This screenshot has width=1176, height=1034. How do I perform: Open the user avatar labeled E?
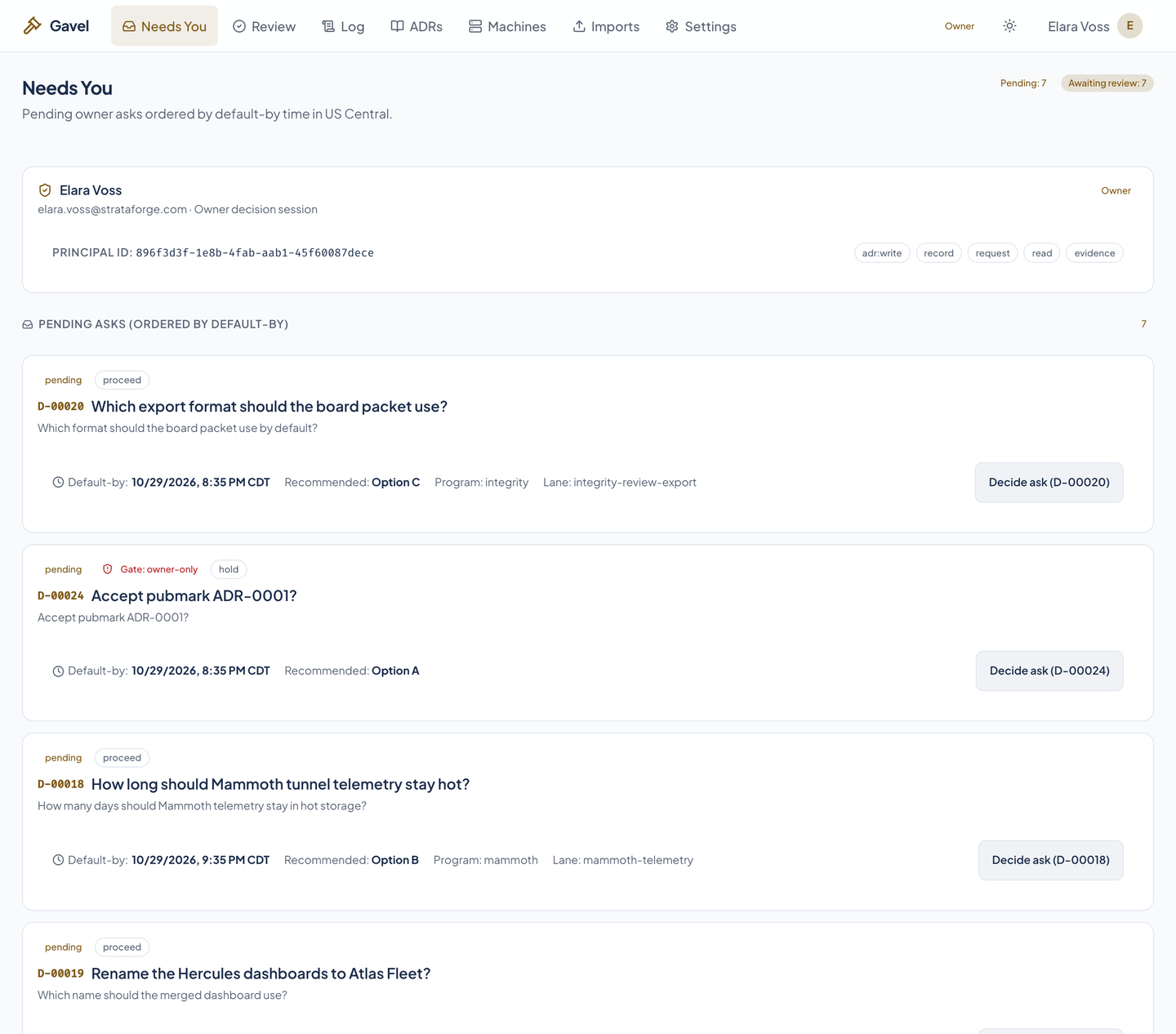click(1130, 26)
